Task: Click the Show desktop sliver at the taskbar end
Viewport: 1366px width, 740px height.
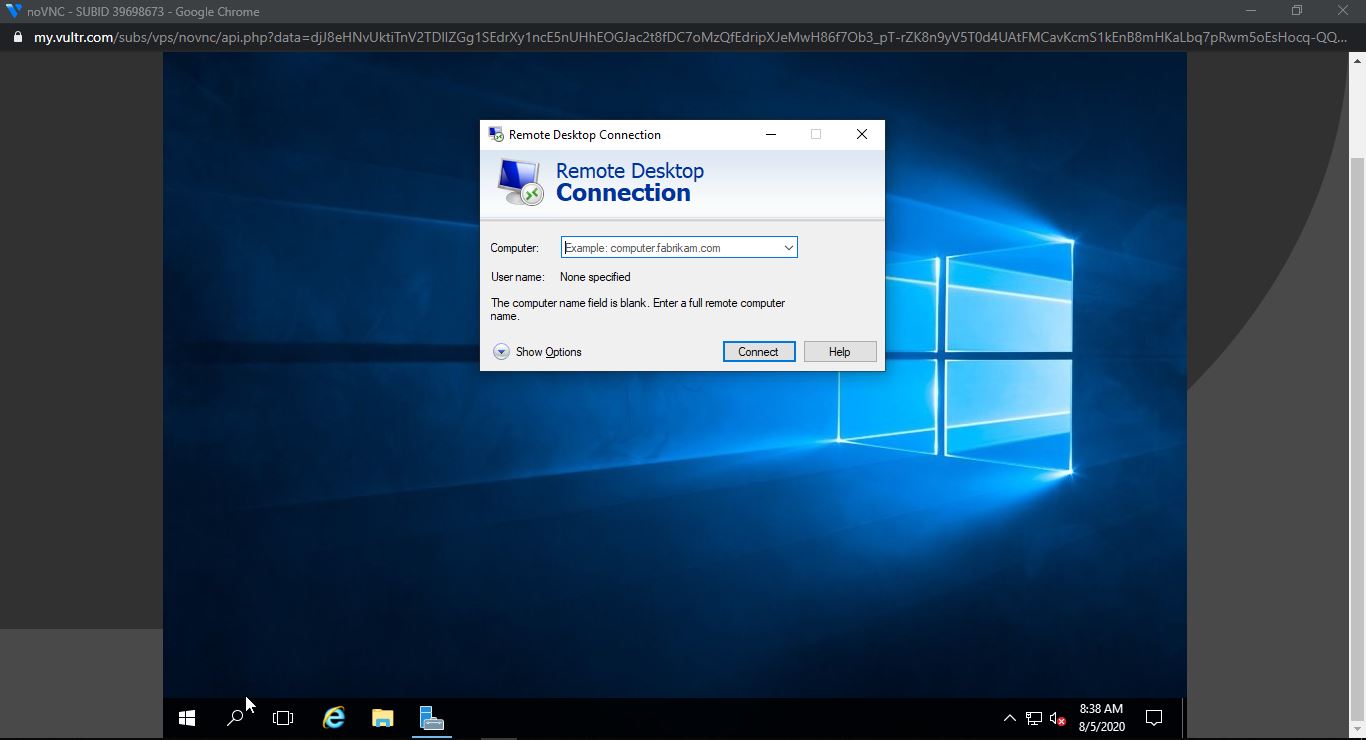Action: [1184, 718]
